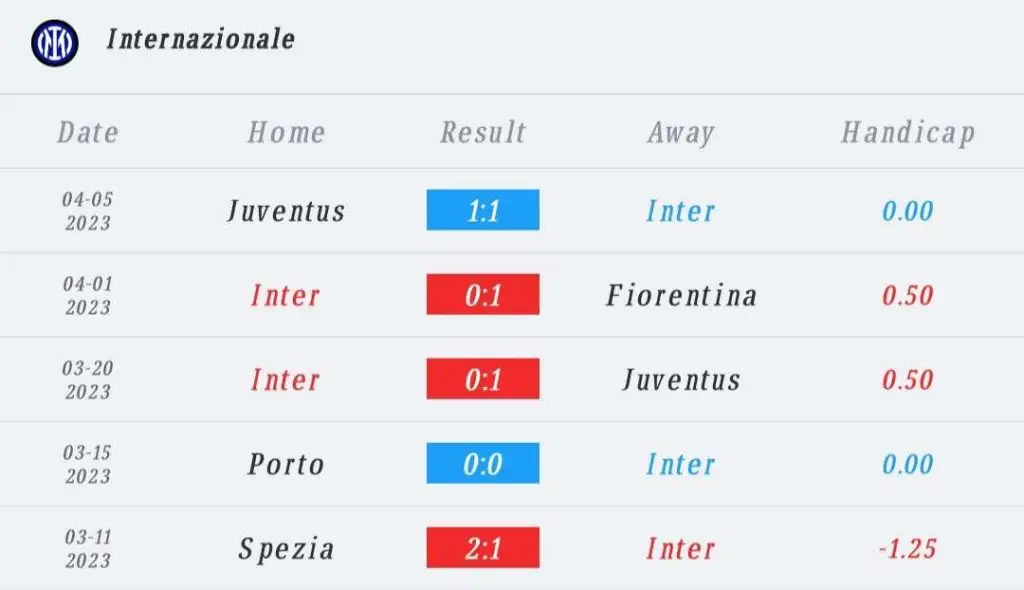Open the 1:1 Juventus vs Inter result
The width and height of the screenshot is (1024, 590).
click(483, 210)
